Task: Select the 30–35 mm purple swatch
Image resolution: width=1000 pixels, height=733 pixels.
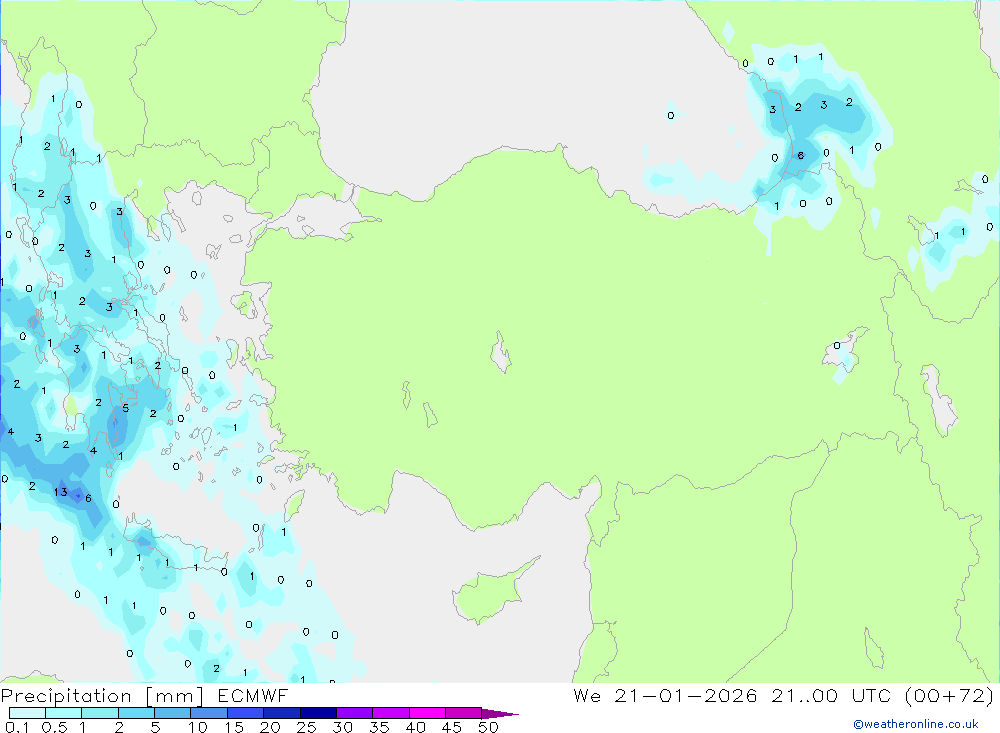Action: click(x=355, y=713)
